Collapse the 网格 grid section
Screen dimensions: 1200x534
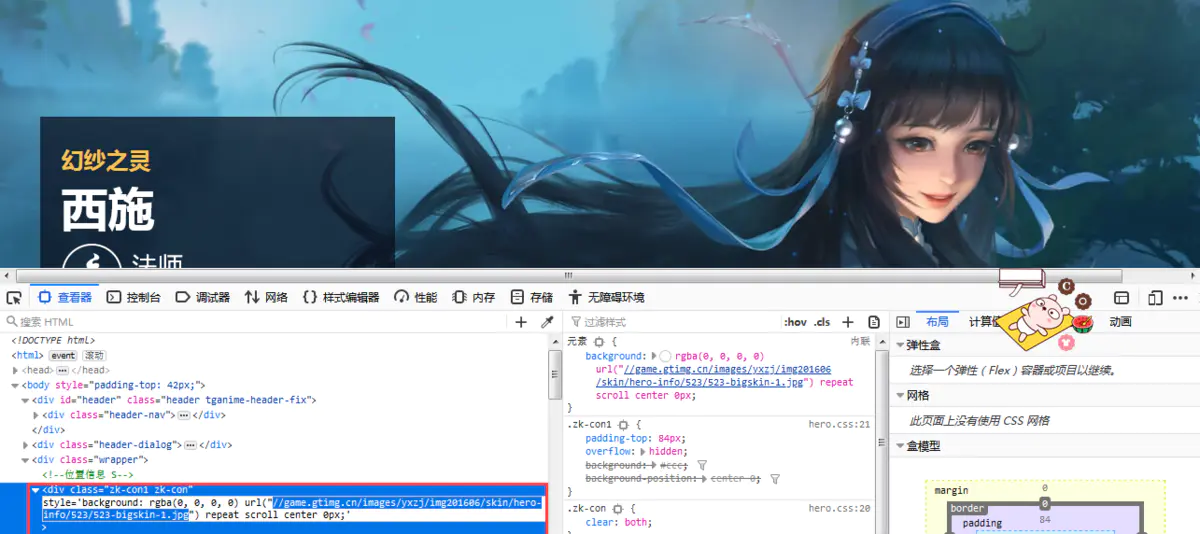901,395
